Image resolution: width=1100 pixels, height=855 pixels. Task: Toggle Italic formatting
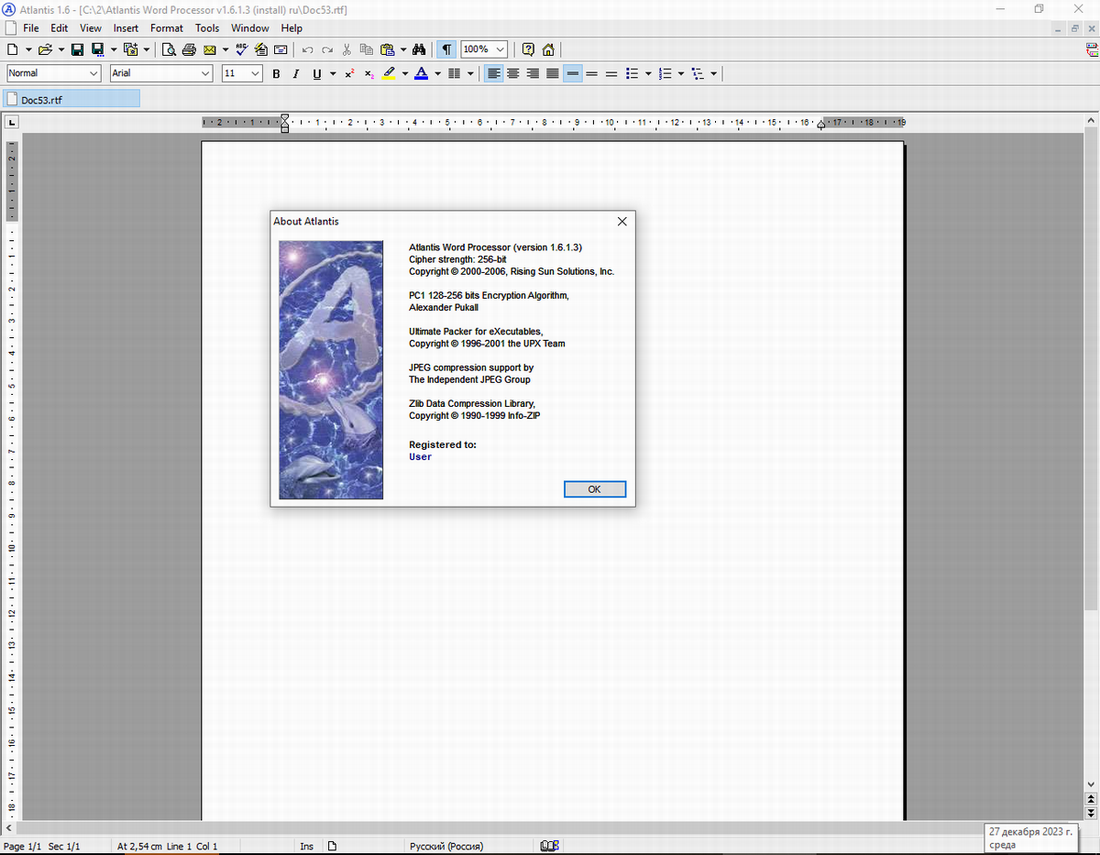pos(296,74)
